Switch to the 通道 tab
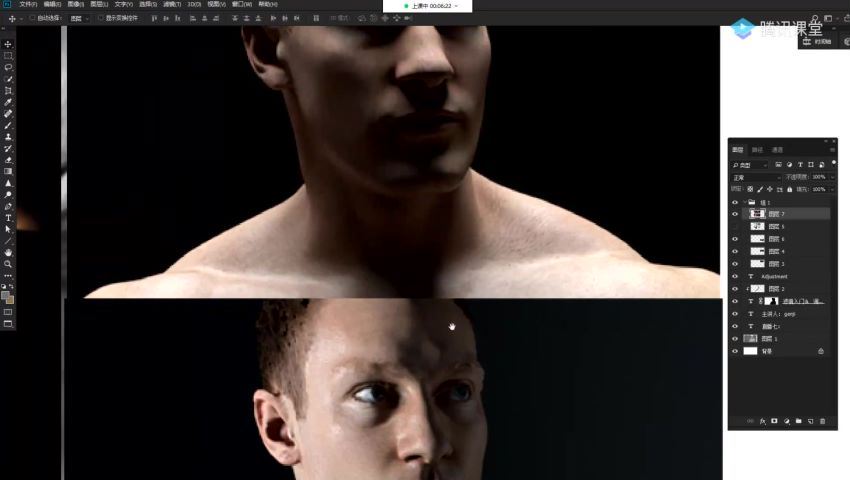 point(777,150)
